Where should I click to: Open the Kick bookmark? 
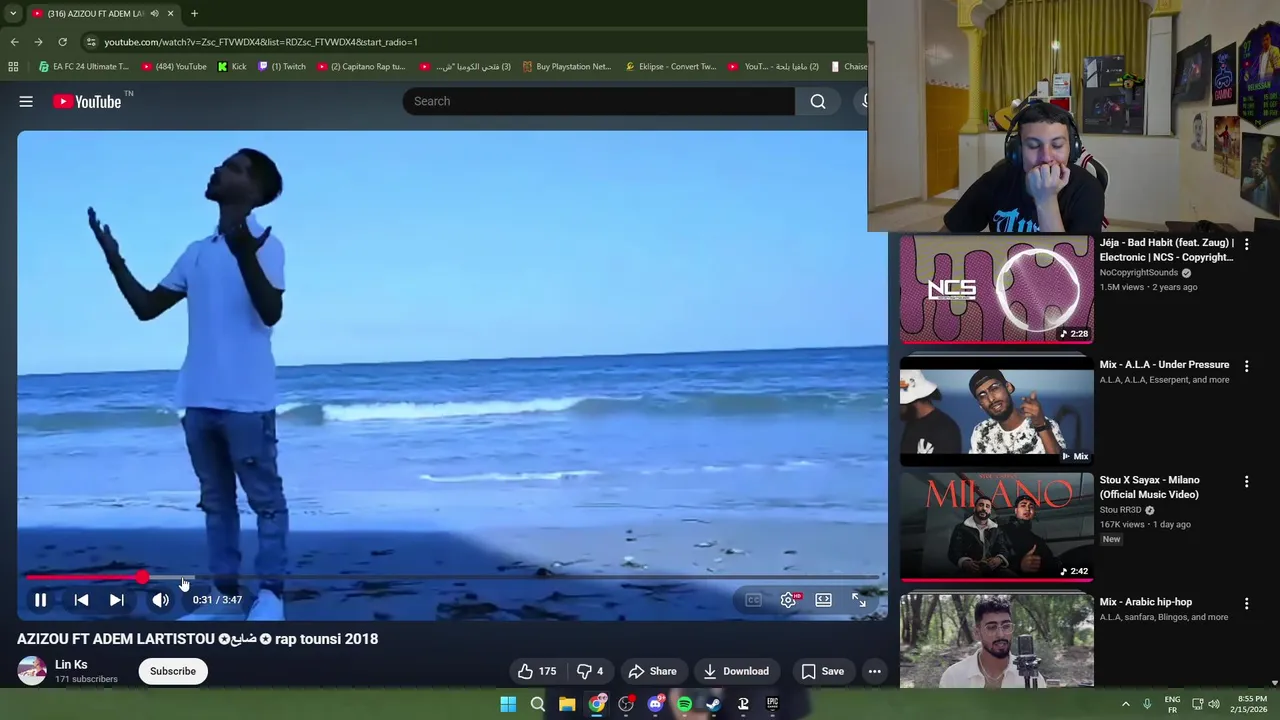[231, 67]
